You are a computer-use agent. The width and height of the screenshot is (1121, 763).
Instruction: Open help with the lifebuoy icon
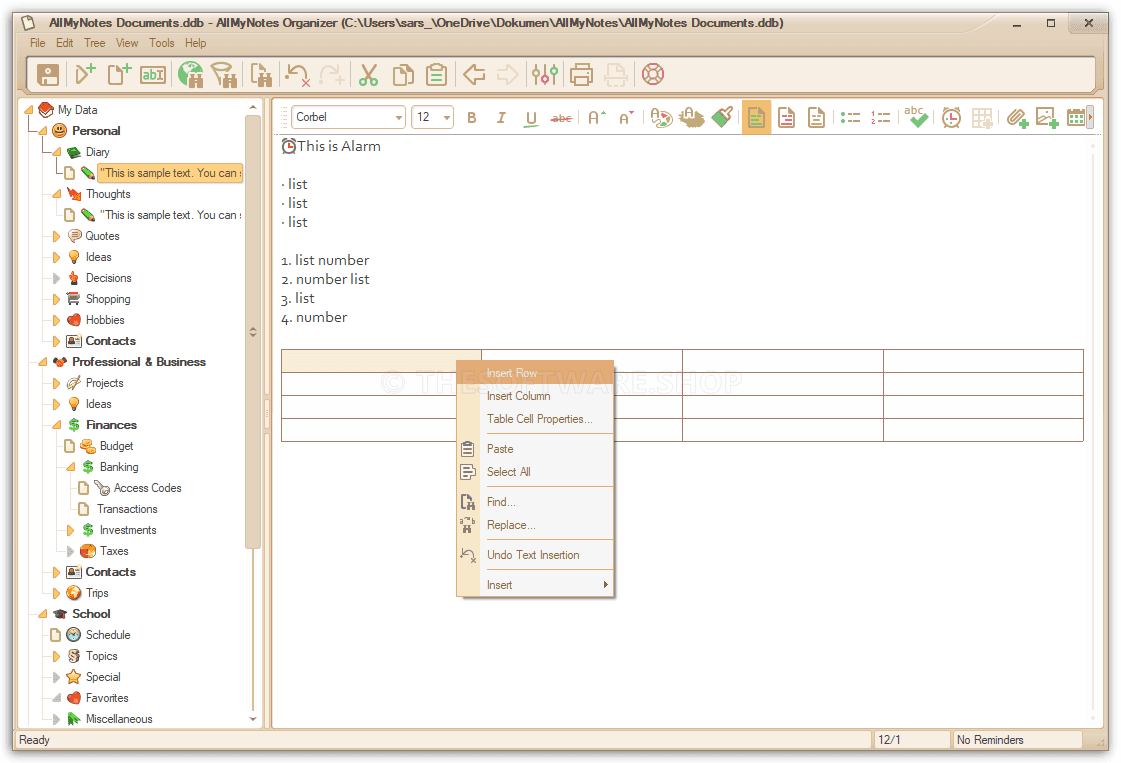point(653,74)
